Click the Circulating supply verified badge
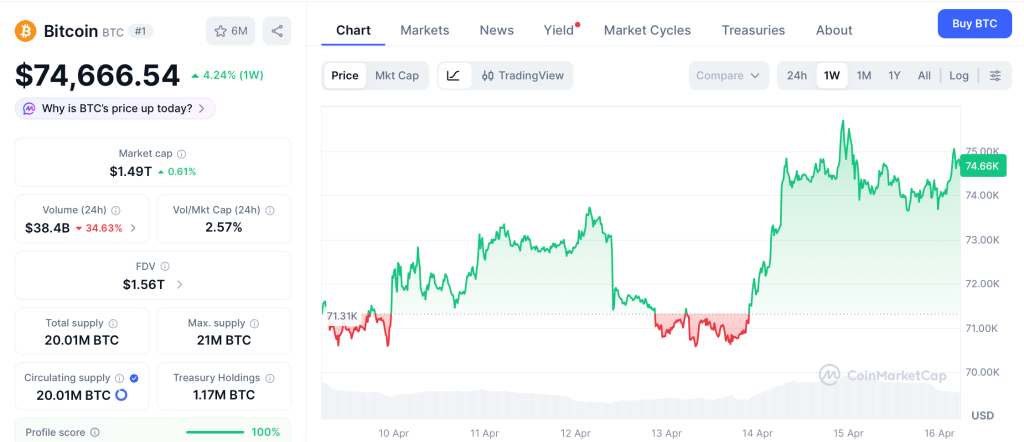The height and width of the screenshot is (442, 1024). 134,378
